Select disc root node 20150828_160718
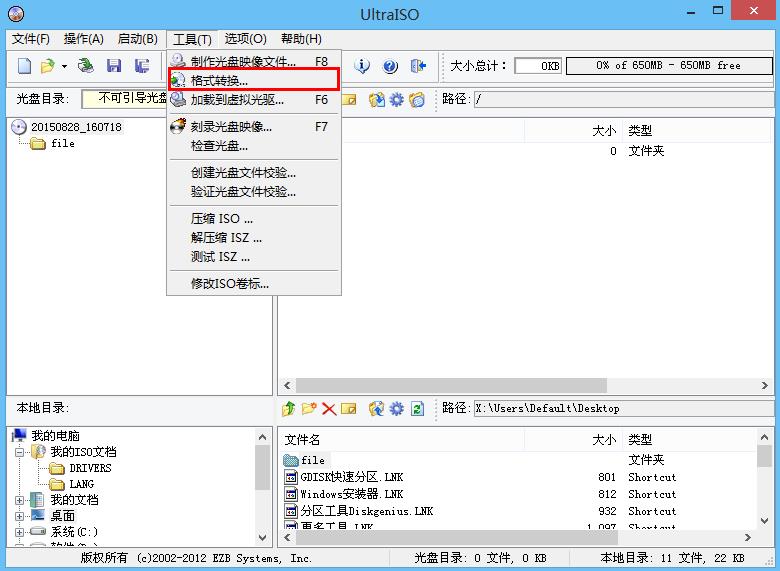Screen dimensions: 780x571 (76, 127)
